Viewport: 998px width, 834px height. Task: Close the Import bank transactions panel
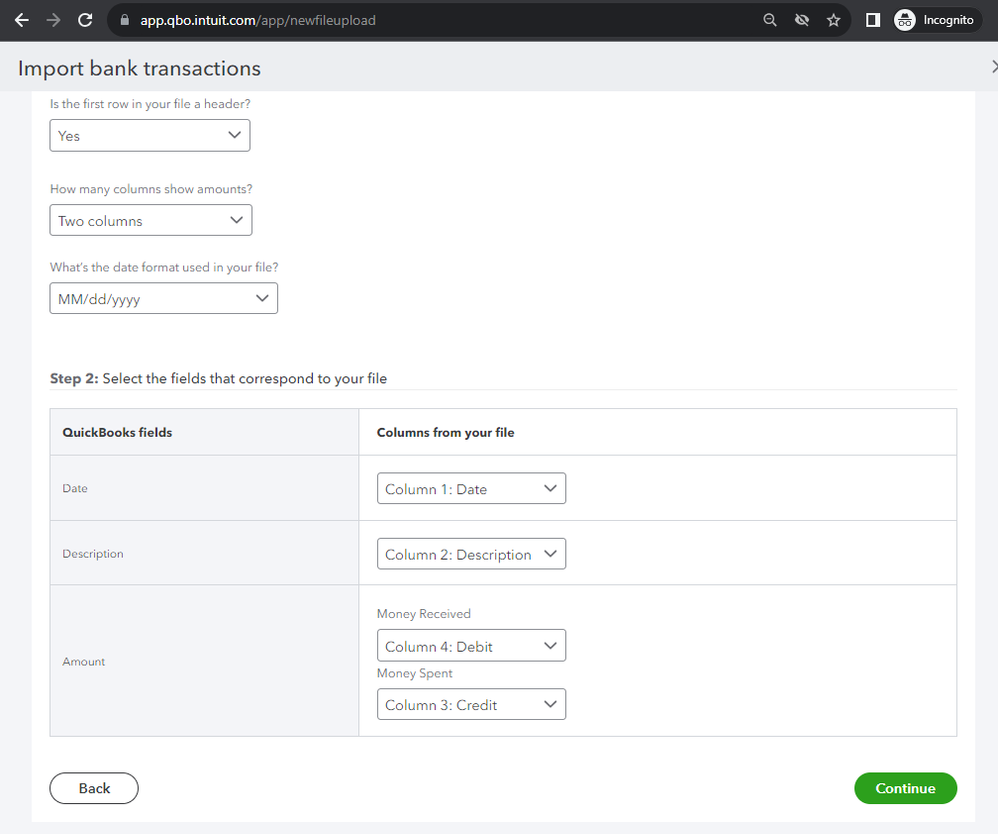993,67
